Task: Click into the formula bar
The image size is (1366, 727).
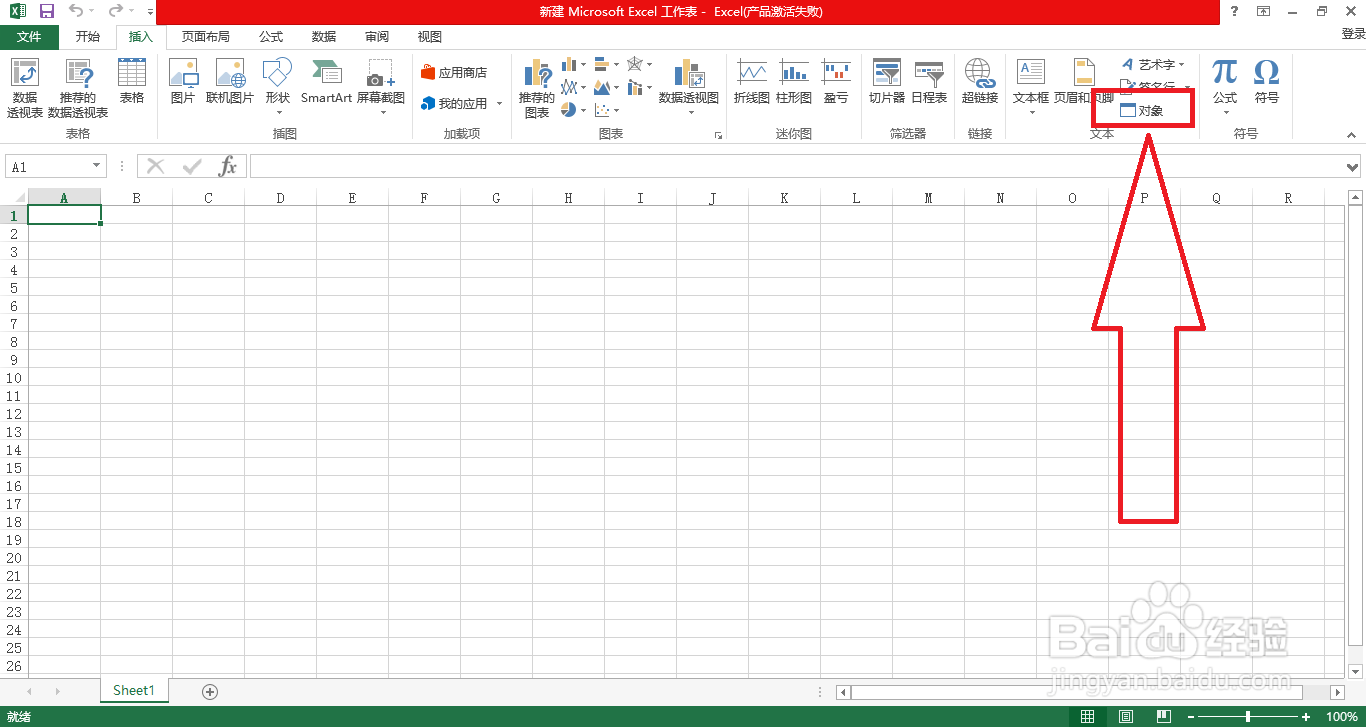Action: click(797, 167)
